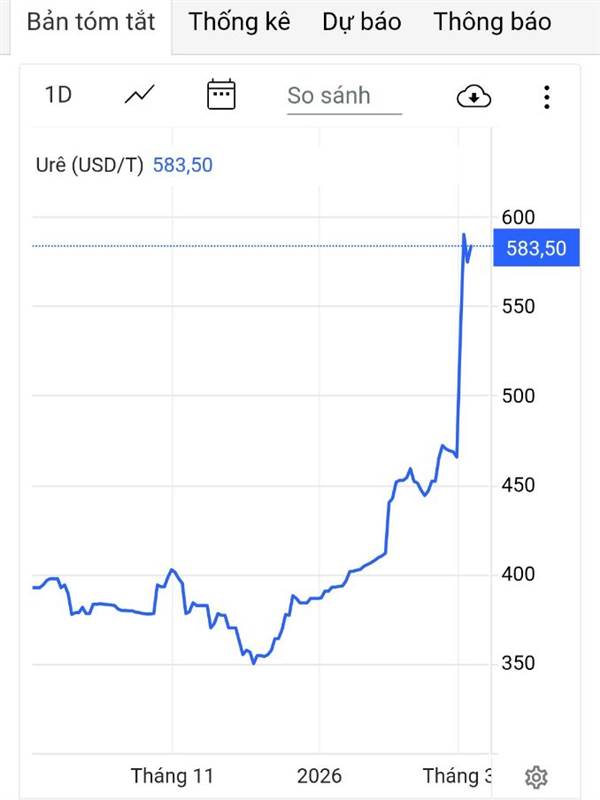
Task: Select the 1D timeframe interval
Action: [59, 95]
